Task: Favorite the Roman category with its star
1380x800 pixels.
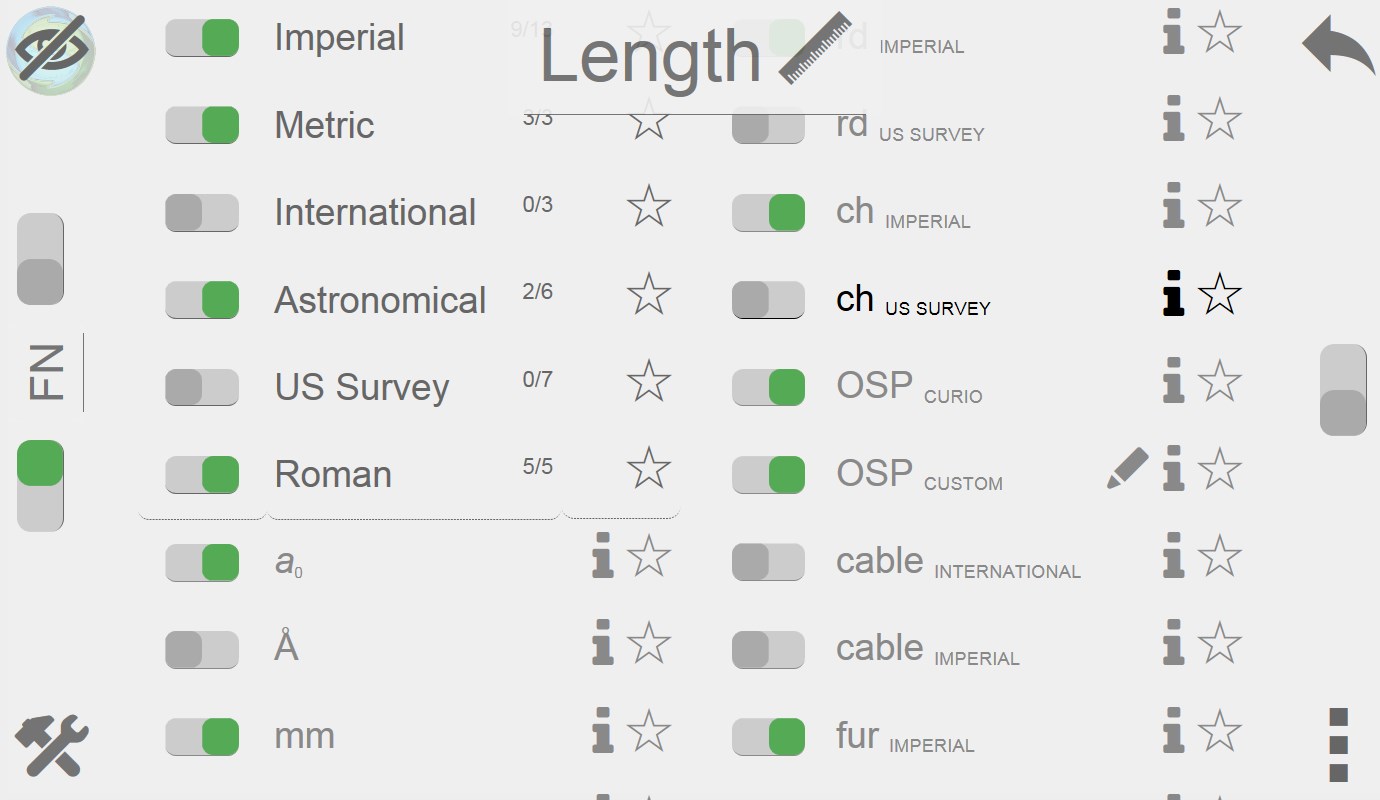Action: [x=648, y=468]
